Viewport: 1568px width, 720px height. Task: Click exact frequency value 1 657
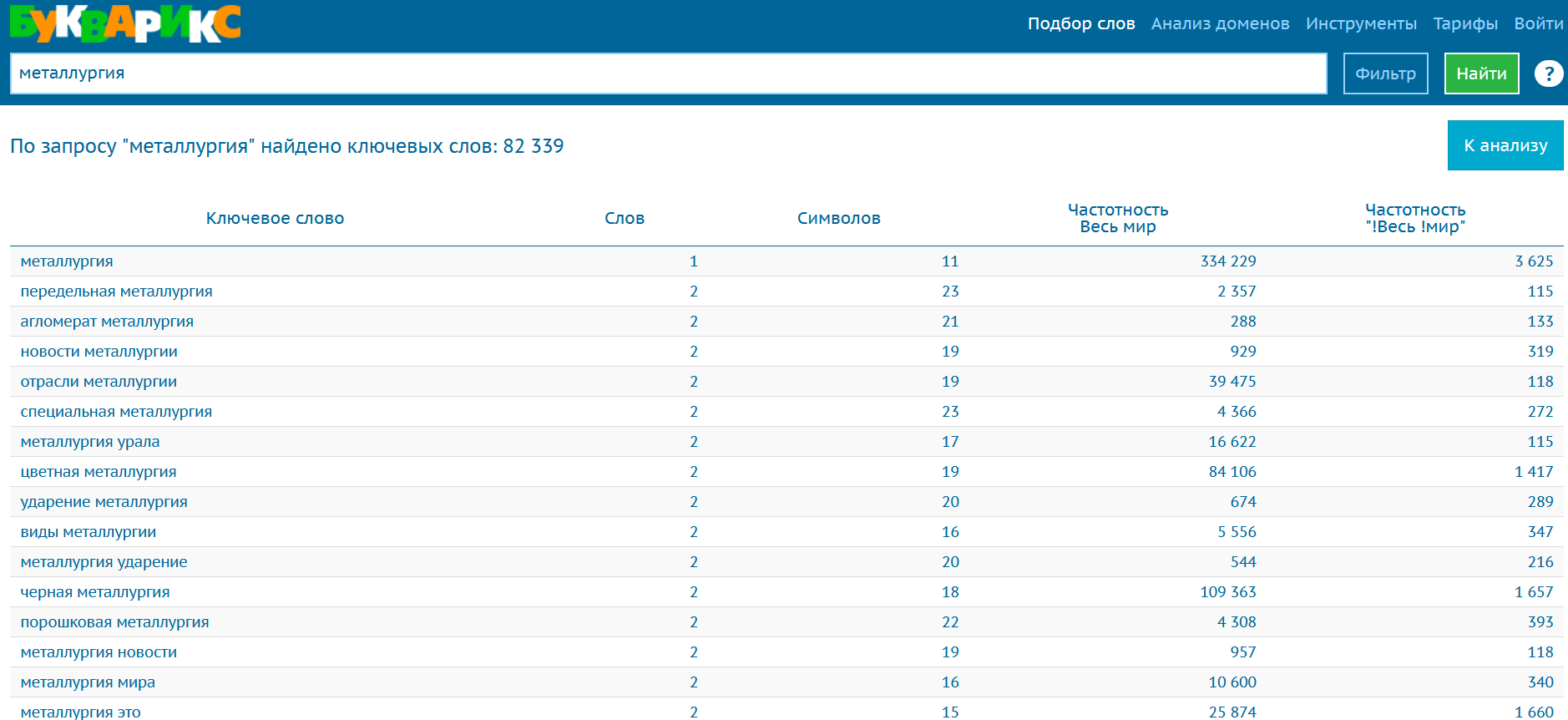click(x=1534, y=592)
